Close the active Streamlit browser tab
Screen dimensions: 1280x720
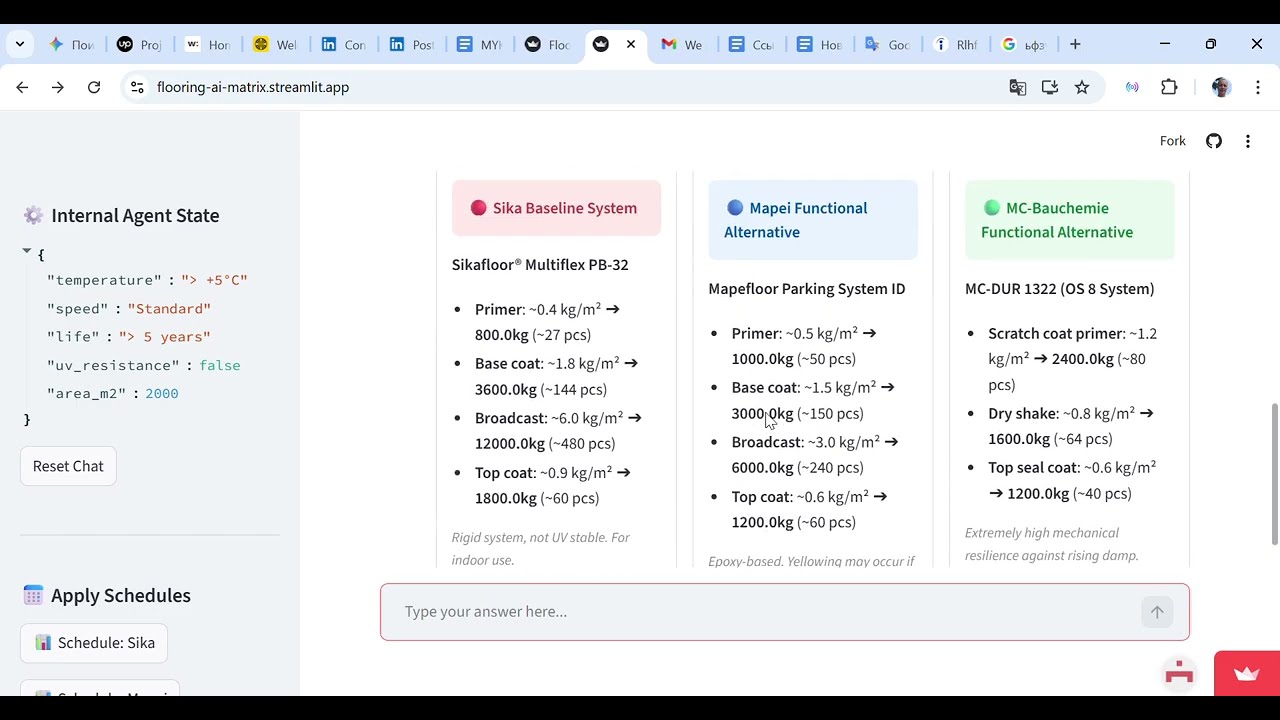click(x=631, y=44)
